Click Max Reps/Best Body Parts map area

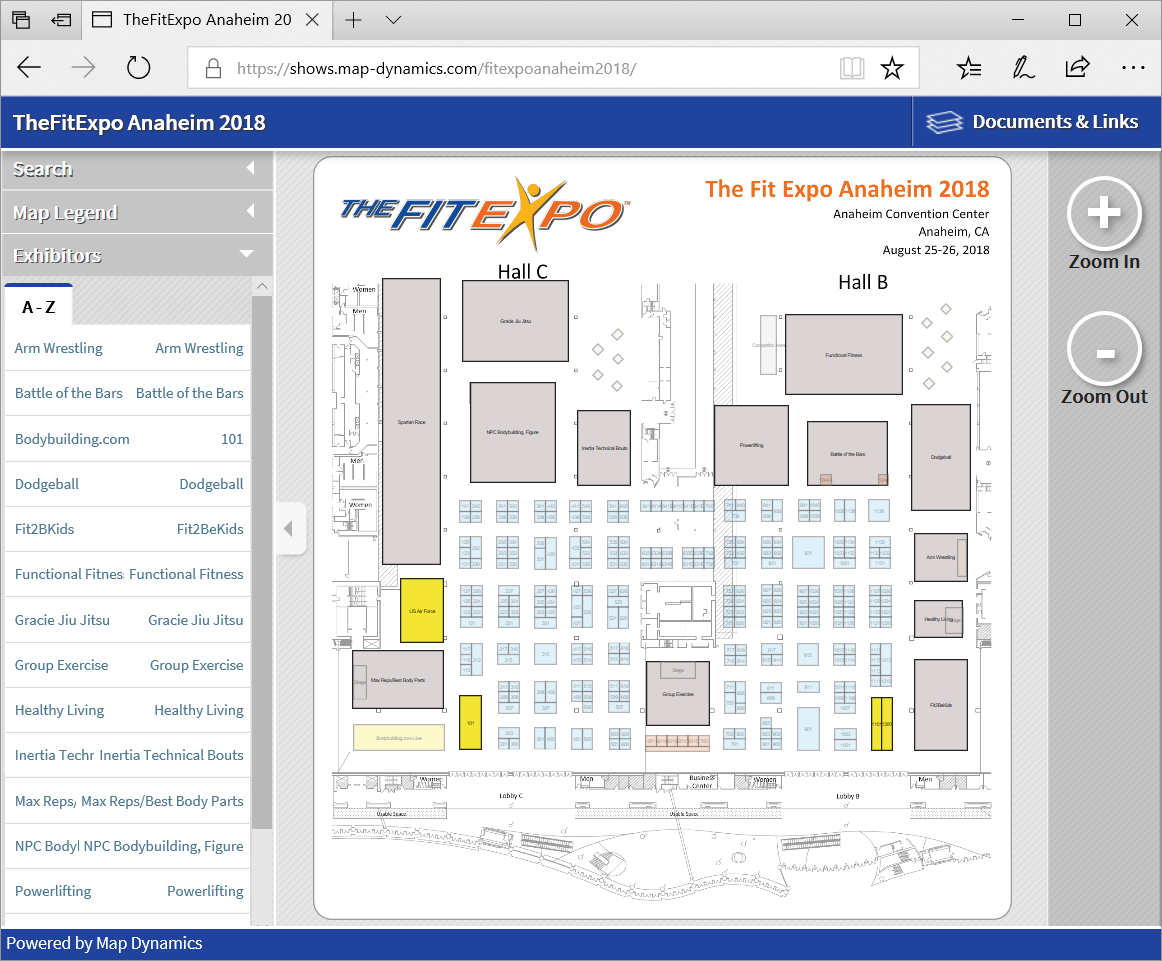397,679
